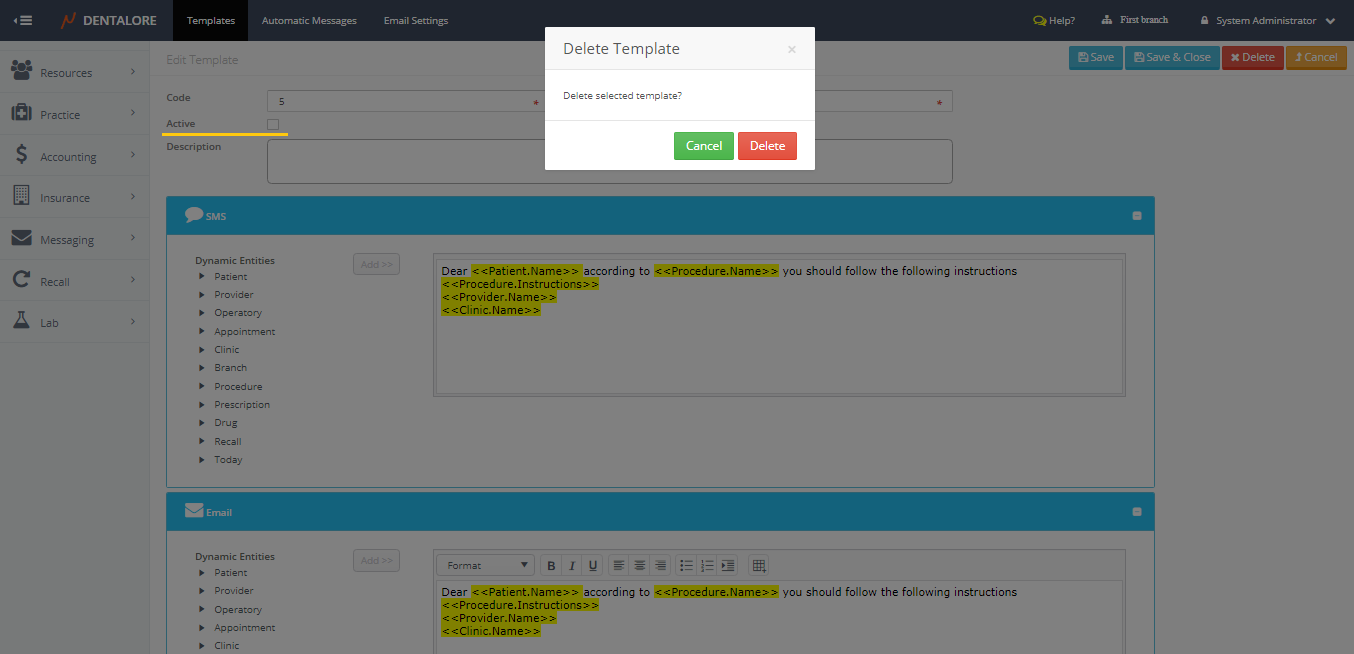Center-align text in the email editor

640,566
